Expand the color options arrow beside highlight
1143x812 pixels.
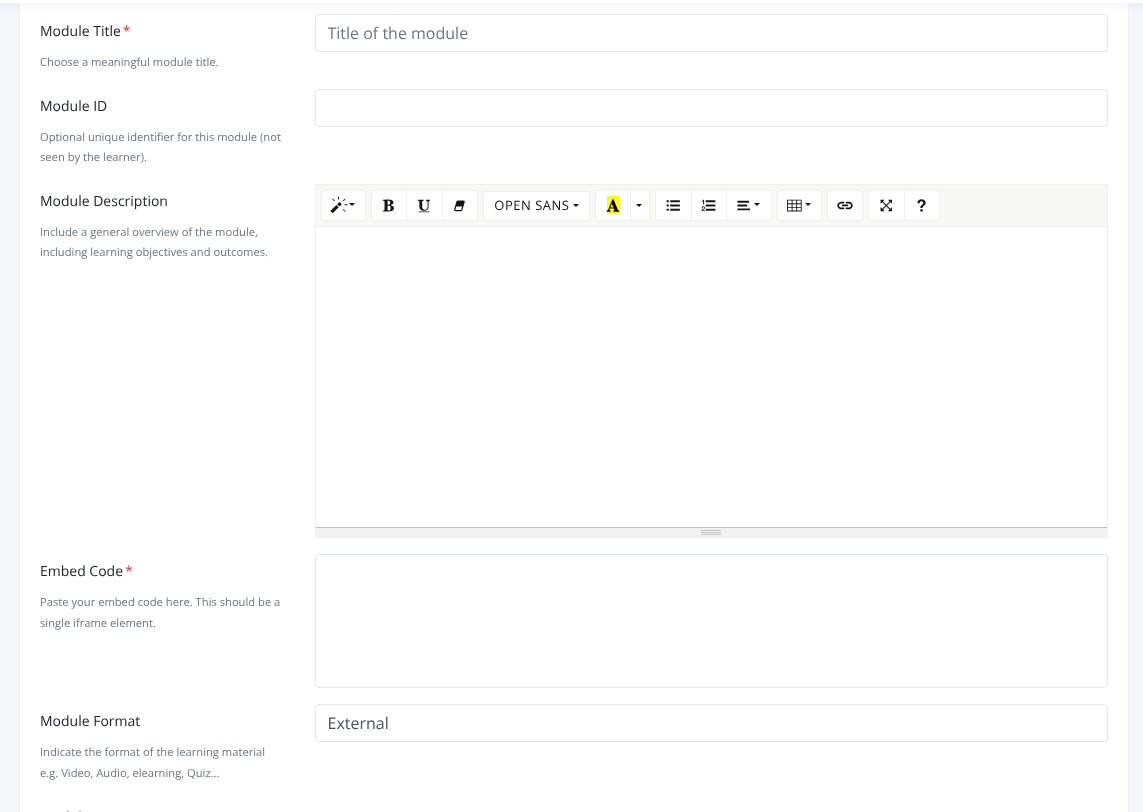pos(639,205)
